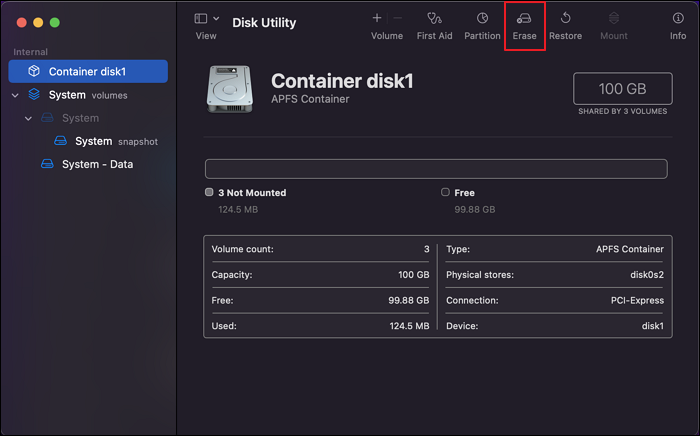The width and height of the screenshot is (700, 436).
Task: Remove a volume with the minus icon
Action: tap(398, 18)
